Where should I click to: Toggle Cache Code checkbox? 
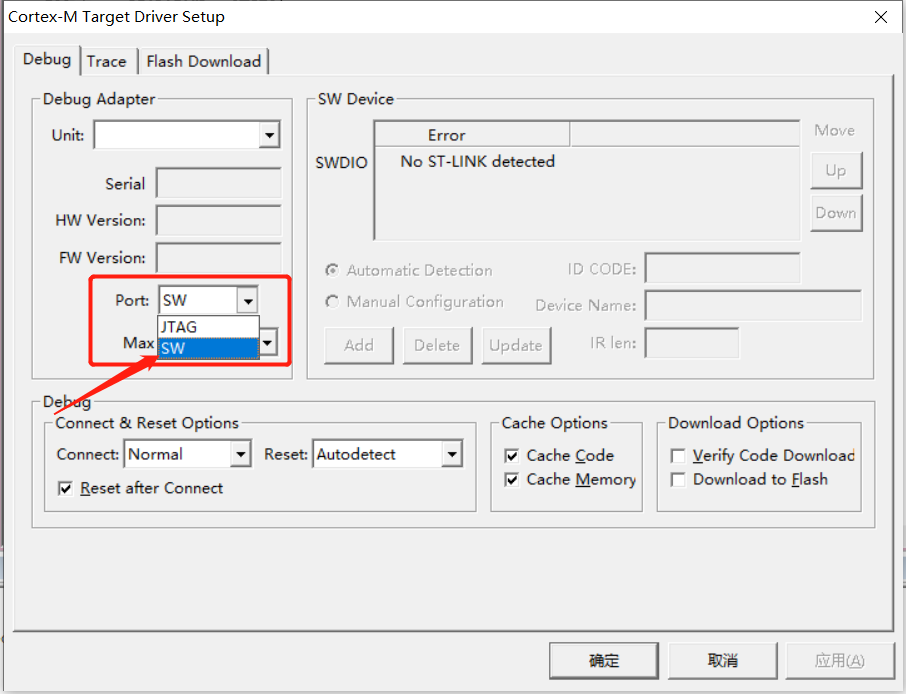tap(511, 456)
